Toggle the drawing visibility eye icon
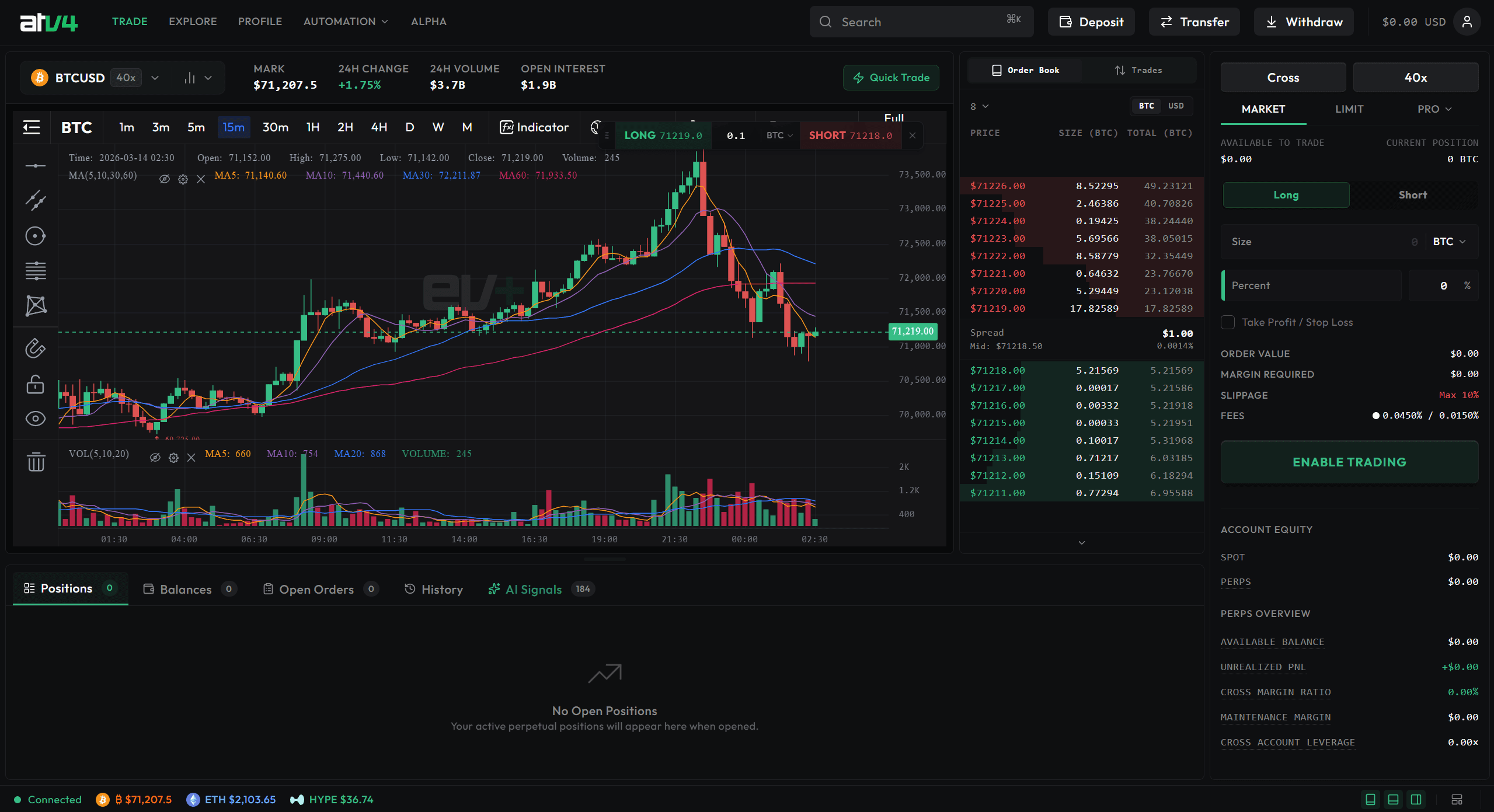Viewport: 1494px width, 812px height. coord(36,419)
